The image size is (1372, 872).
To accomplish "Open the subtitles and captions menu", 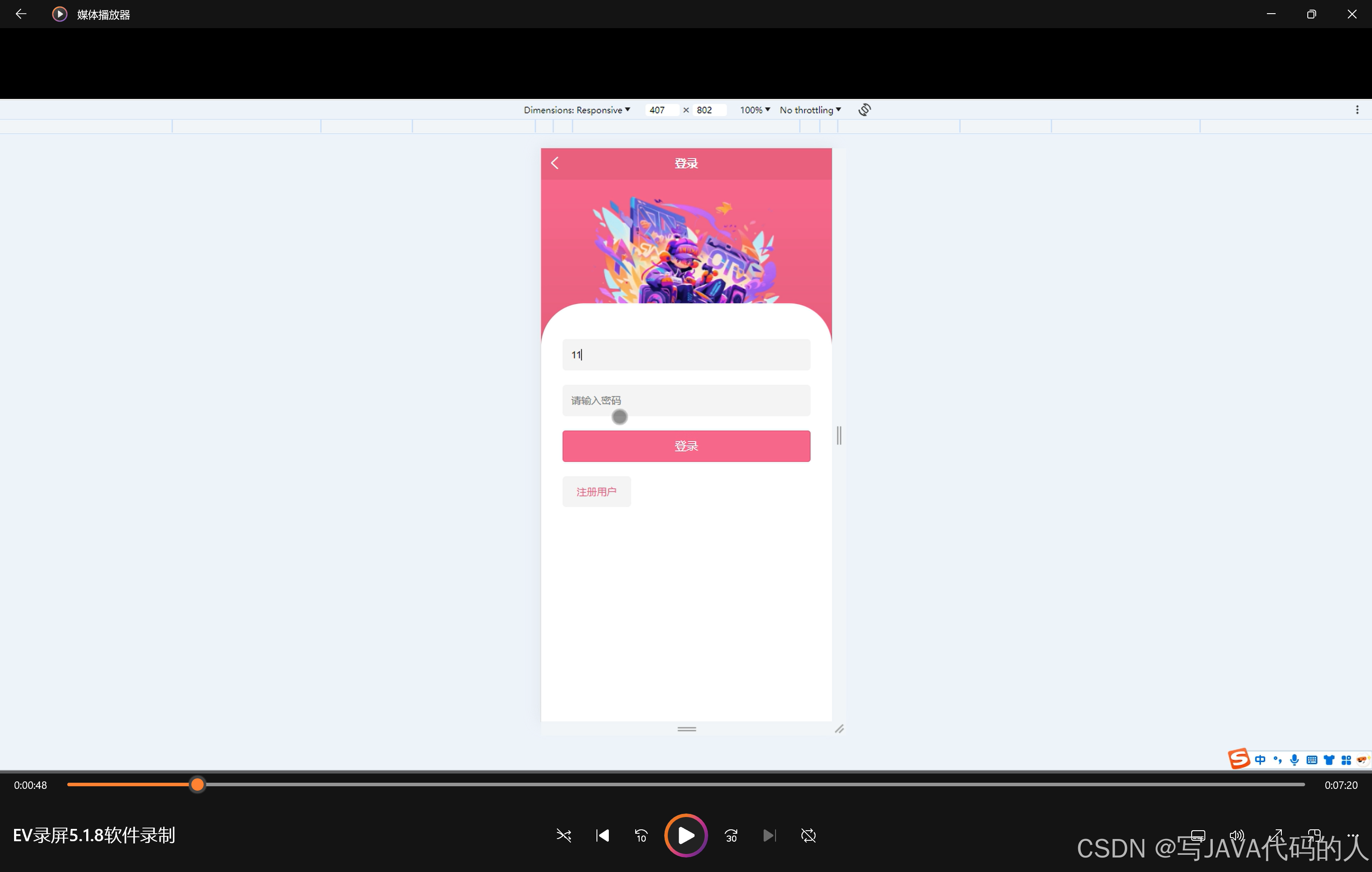I will coord(1198,835).
